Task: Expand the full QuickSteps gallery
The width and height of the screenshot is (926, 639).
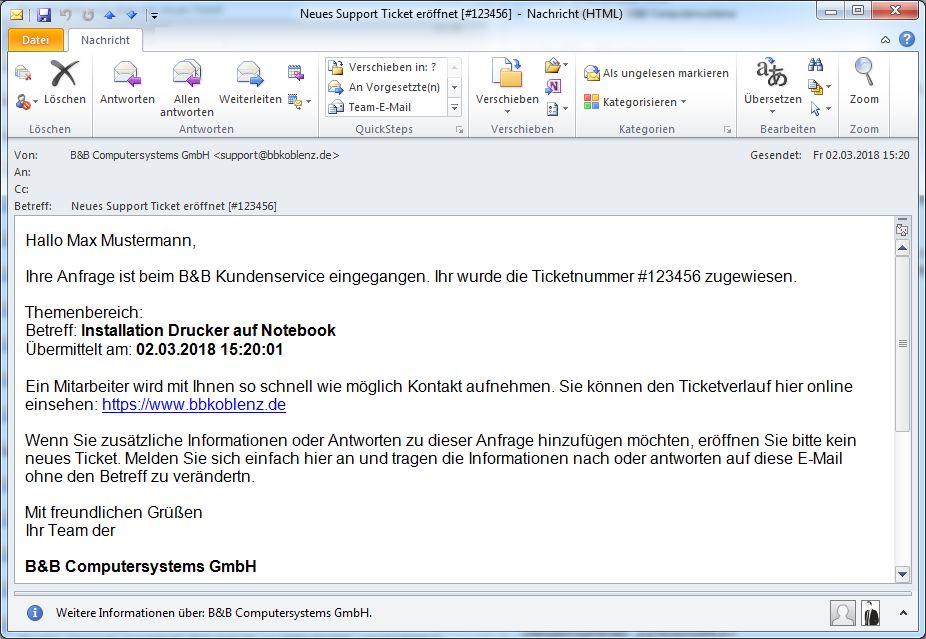Action: [454, 107]
